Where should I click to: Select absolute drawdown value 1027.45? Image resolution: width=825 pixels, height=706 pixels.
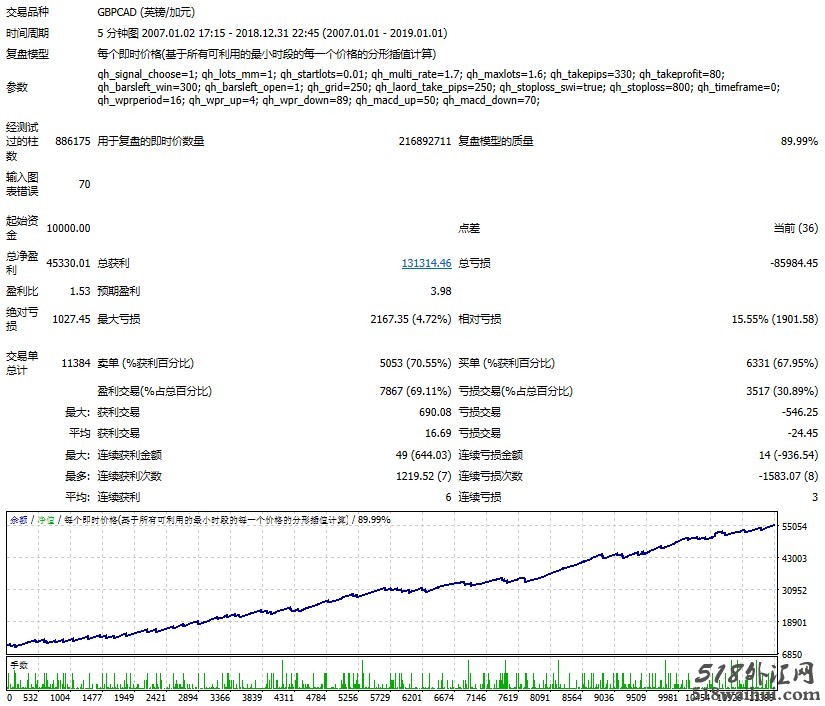pos(71,319)
